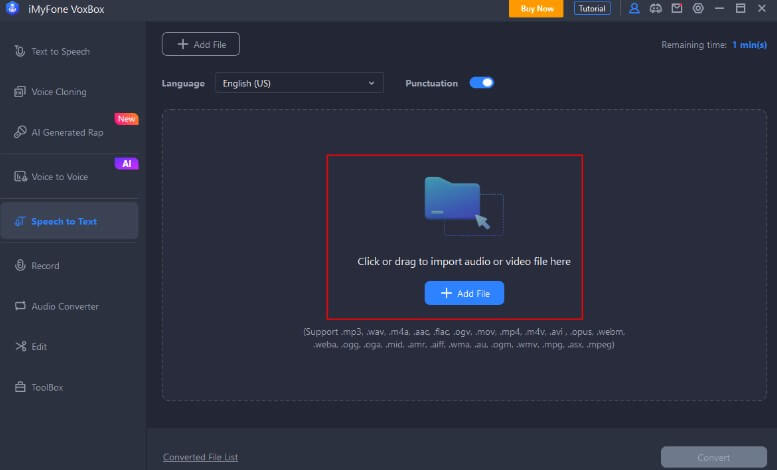Screen dimensions: 777x470
Task: Select Speech to Text section
Action: 69,221
